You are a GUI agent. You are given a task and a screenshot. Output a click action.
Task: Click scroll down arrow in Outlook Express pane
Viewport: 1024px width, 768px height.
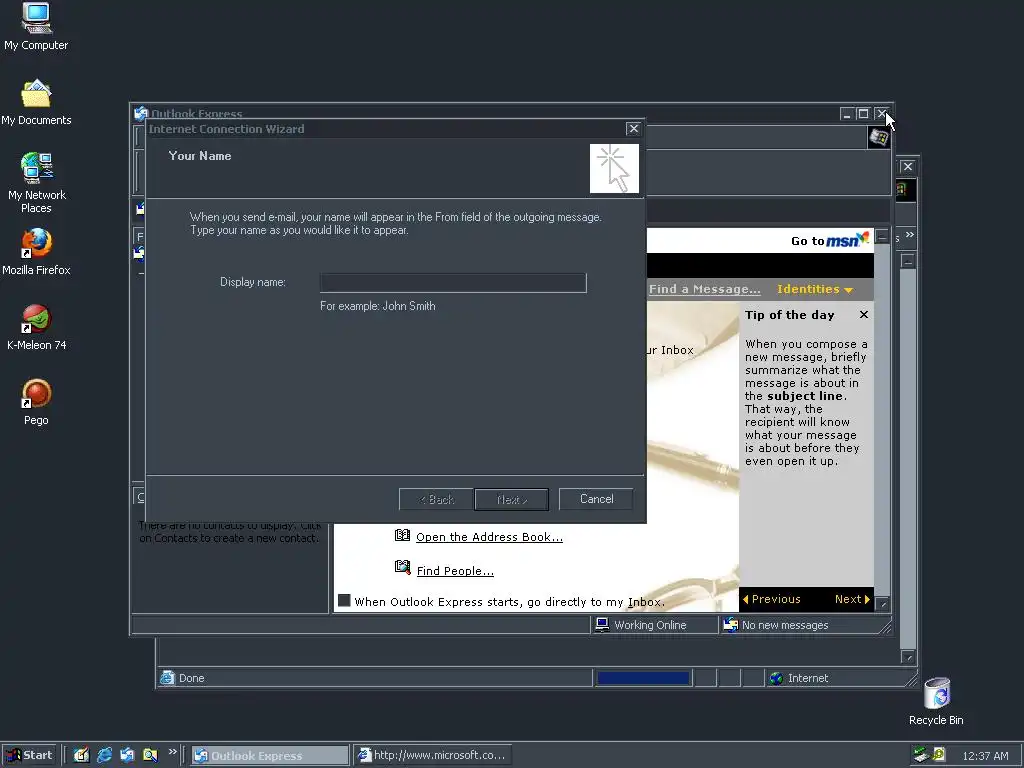click(x=882, y=604)
